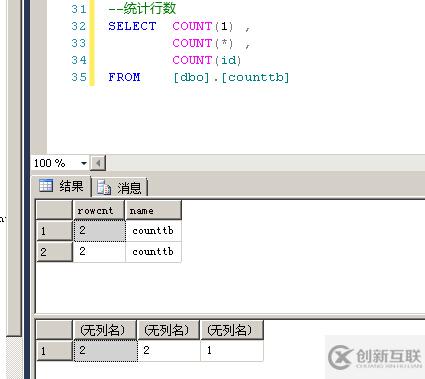Select the first (无列名) column header
Image resolution: width=425 pixels, height=379 pixels.
click(x=105, y=330)
